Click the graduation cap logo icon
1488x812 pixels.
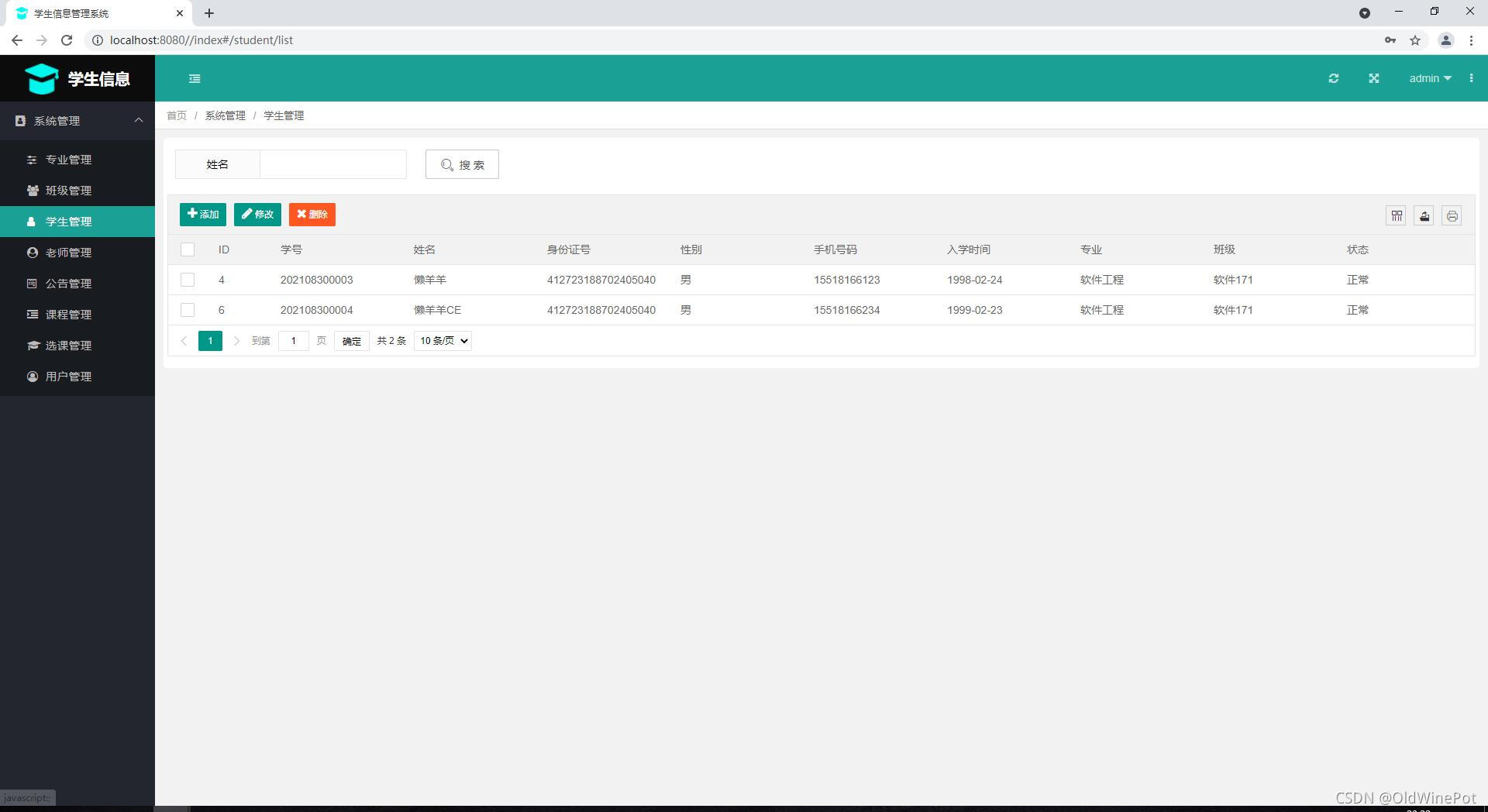click(x=42, y=78)
